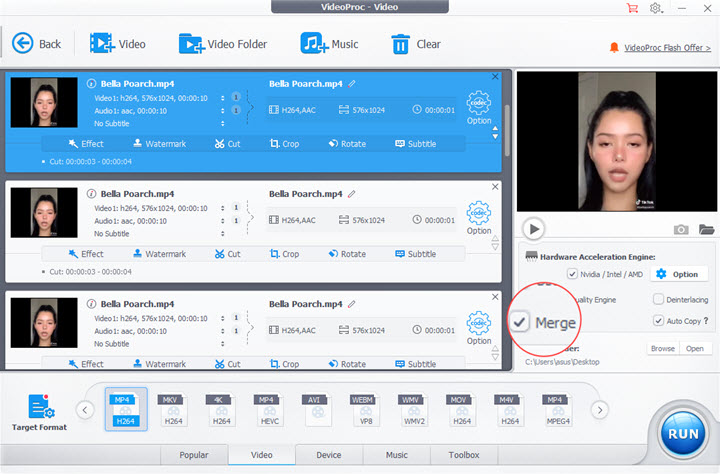The width and height of the screenshot is (720, 474).
Task: Select AVI format
Action: coord(317,409)
